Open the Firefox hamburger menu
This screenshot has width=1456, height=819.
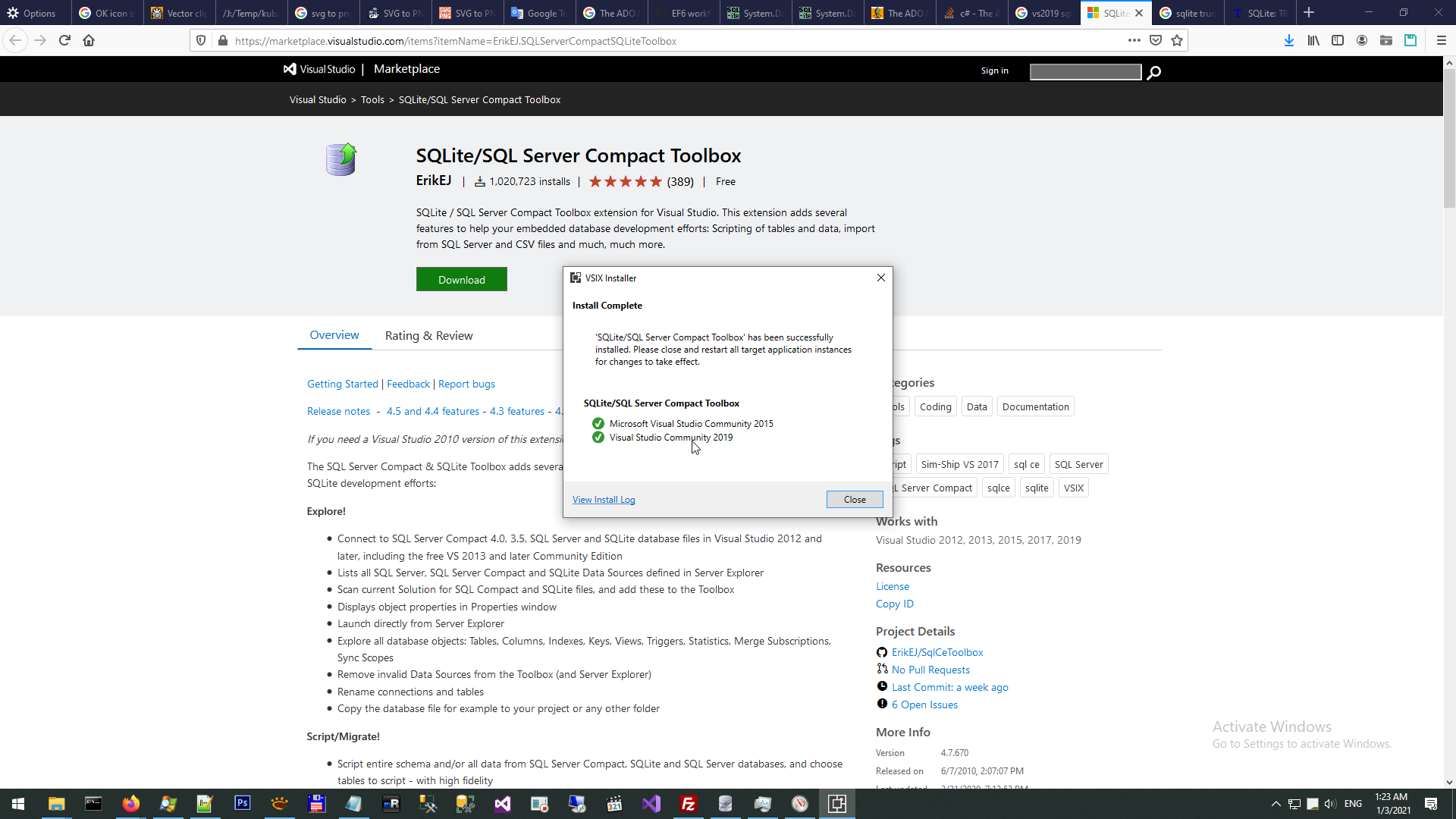pyautogui.click(x=1441, y=41)
